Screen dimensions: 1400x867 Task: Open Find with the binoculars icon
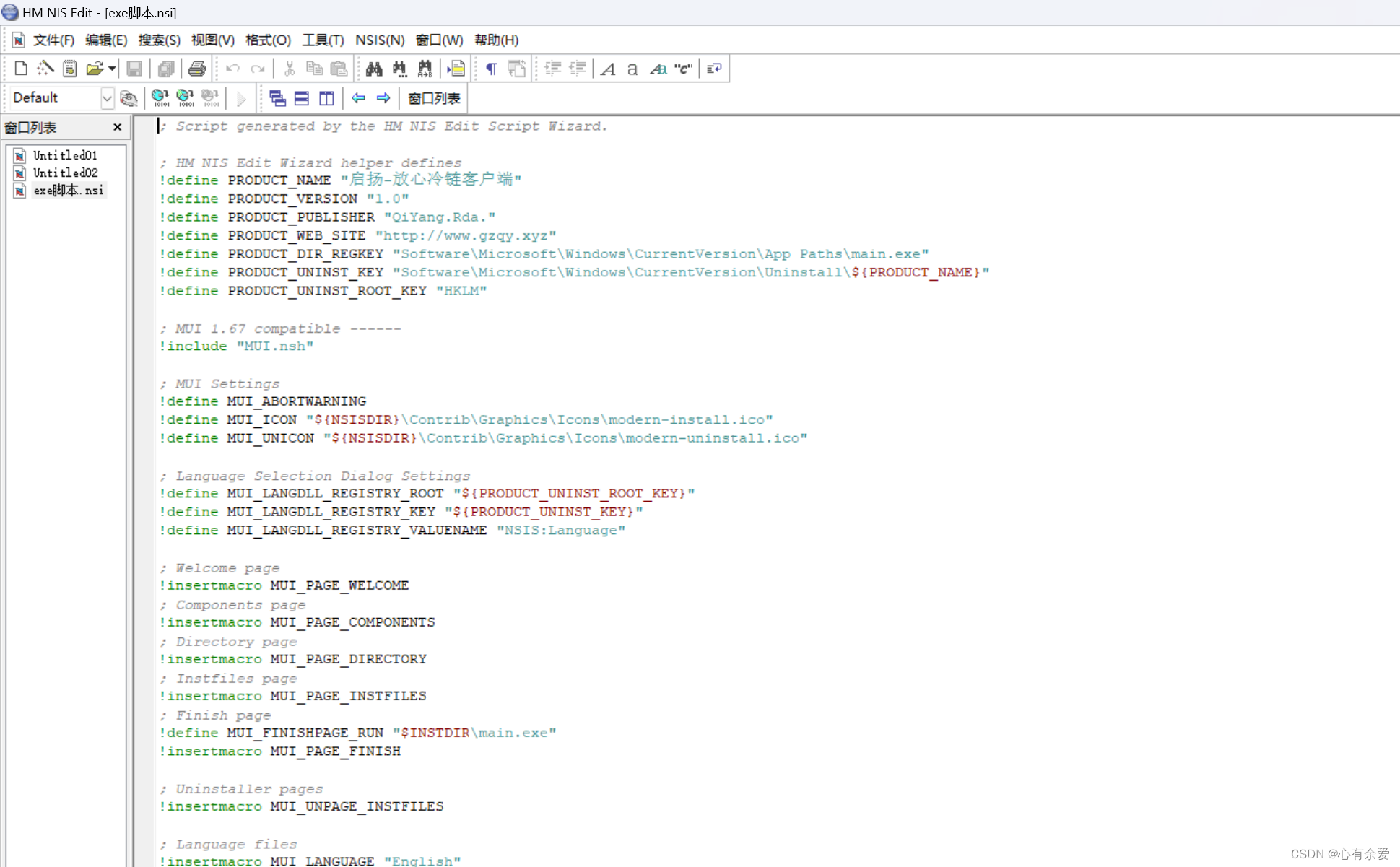pos(374,69)
